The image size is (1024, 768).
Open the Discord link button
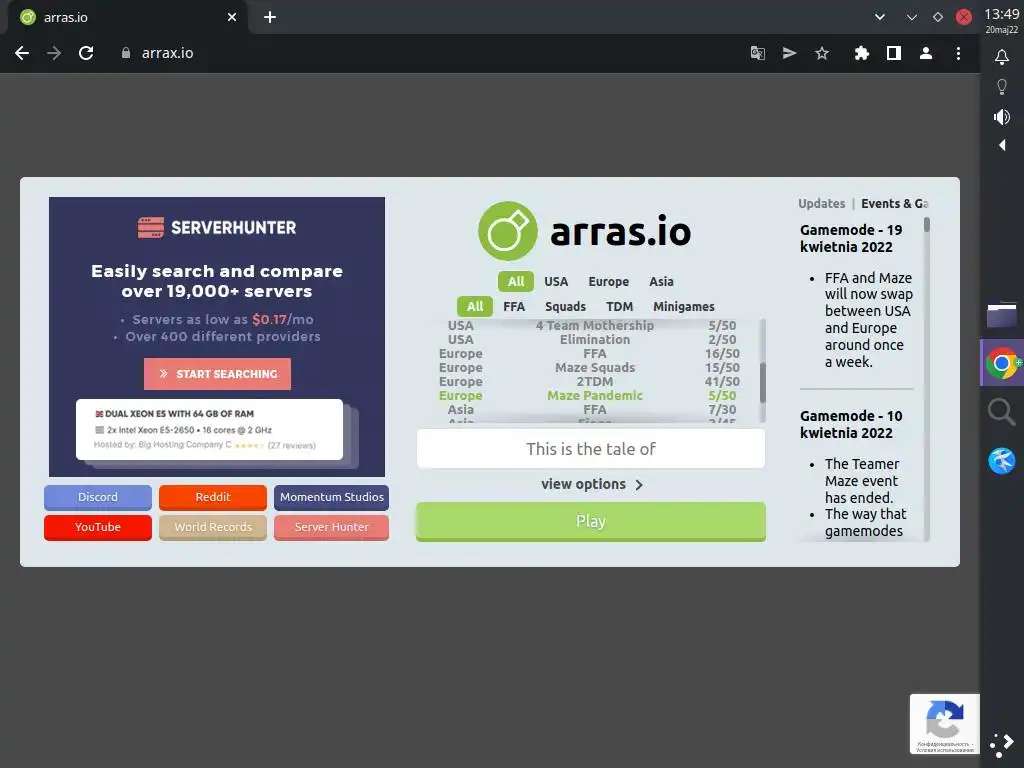tap(98, 497)
